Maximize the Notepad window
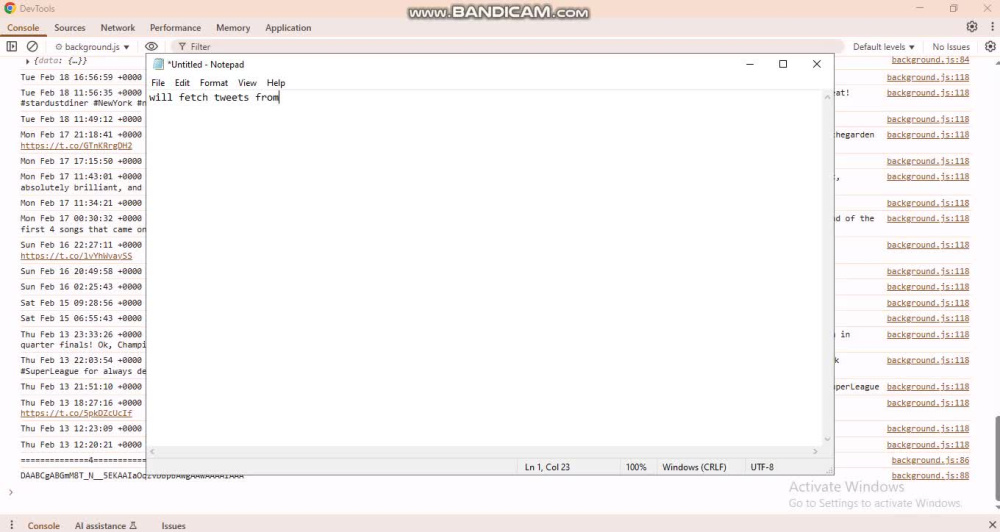 (x=783, y=64)
